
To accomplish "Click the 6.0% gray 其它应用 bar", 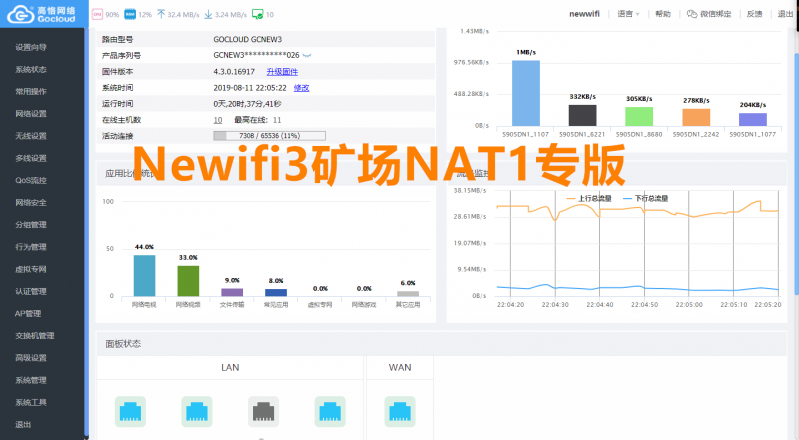I will (408, 294).
